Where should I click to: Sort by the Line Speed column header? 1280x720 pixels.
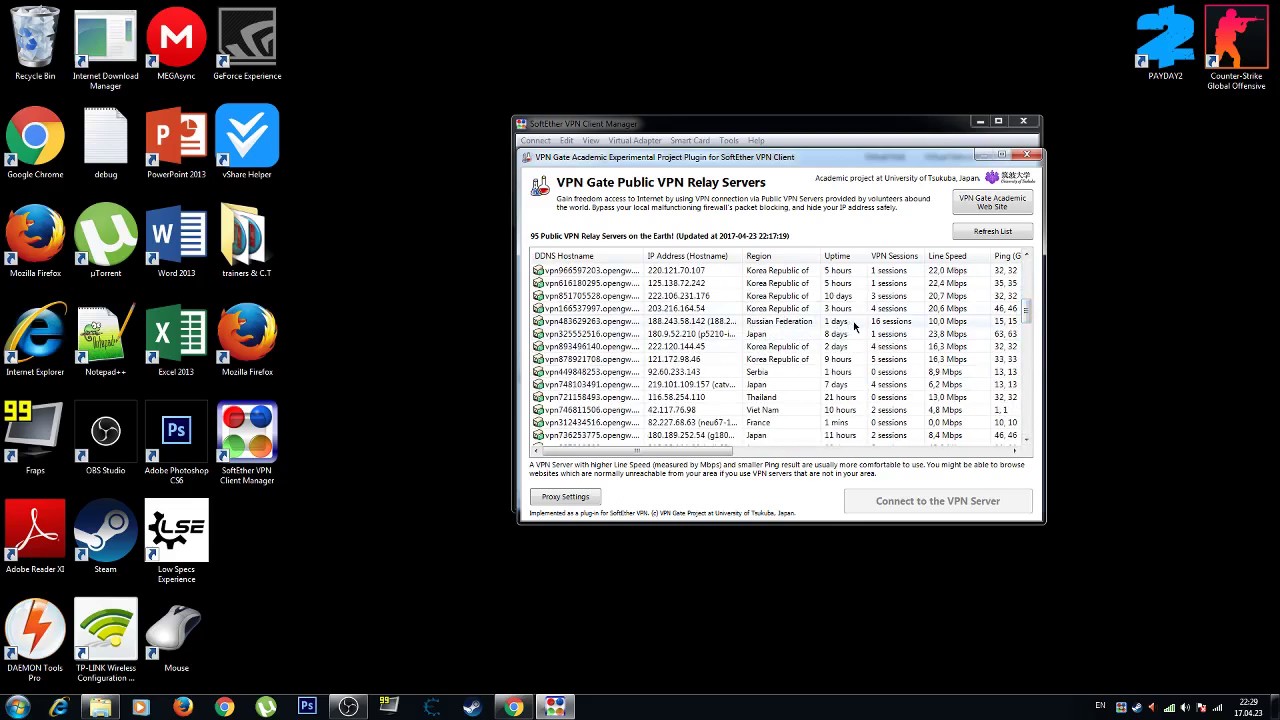coord(958,256)
